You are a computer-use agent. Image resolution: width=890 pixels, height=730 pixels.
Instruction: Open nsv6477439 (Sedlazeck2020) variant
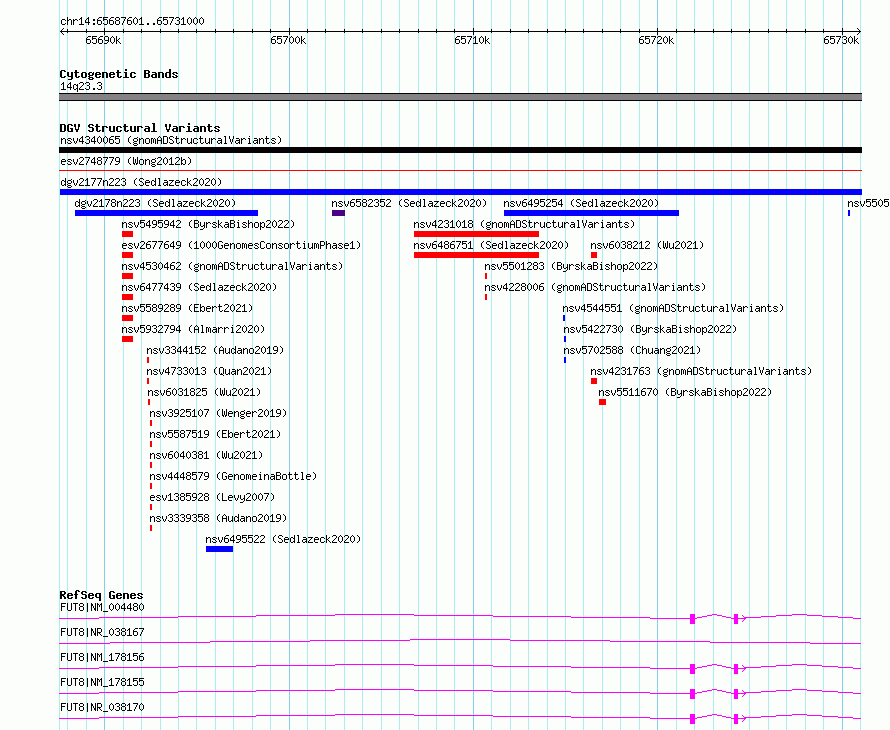tap(199, 287)
